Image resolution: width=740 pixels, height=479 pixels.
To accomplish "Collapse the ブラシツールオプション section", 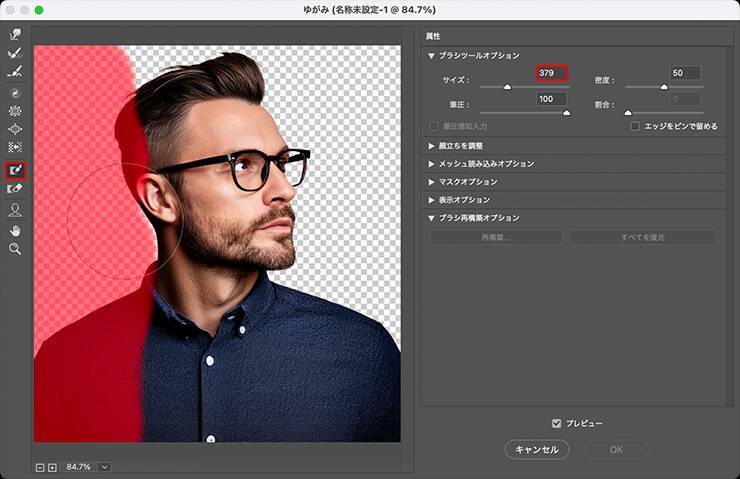I will pos(431,56).
